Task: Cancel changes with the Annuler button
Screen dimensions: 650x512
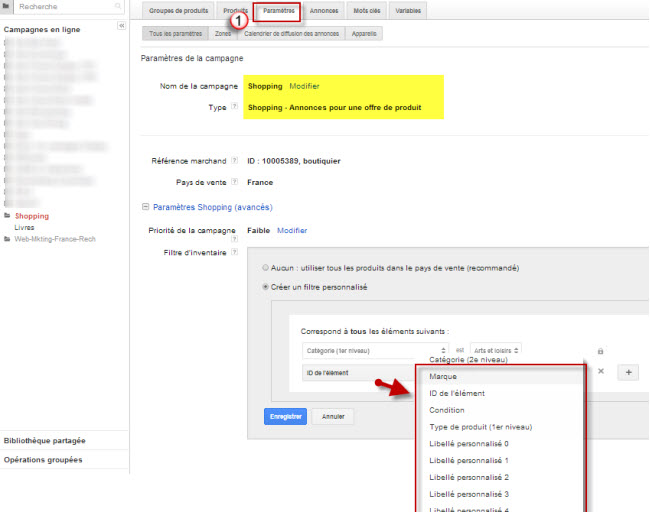Action: pos(333,417)
